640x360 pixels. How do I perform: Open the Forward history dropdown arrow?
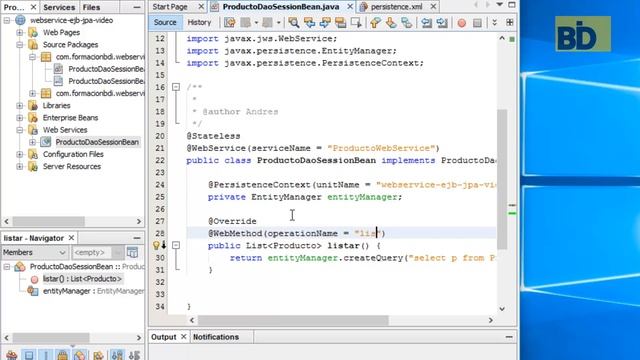pos(279,22)
